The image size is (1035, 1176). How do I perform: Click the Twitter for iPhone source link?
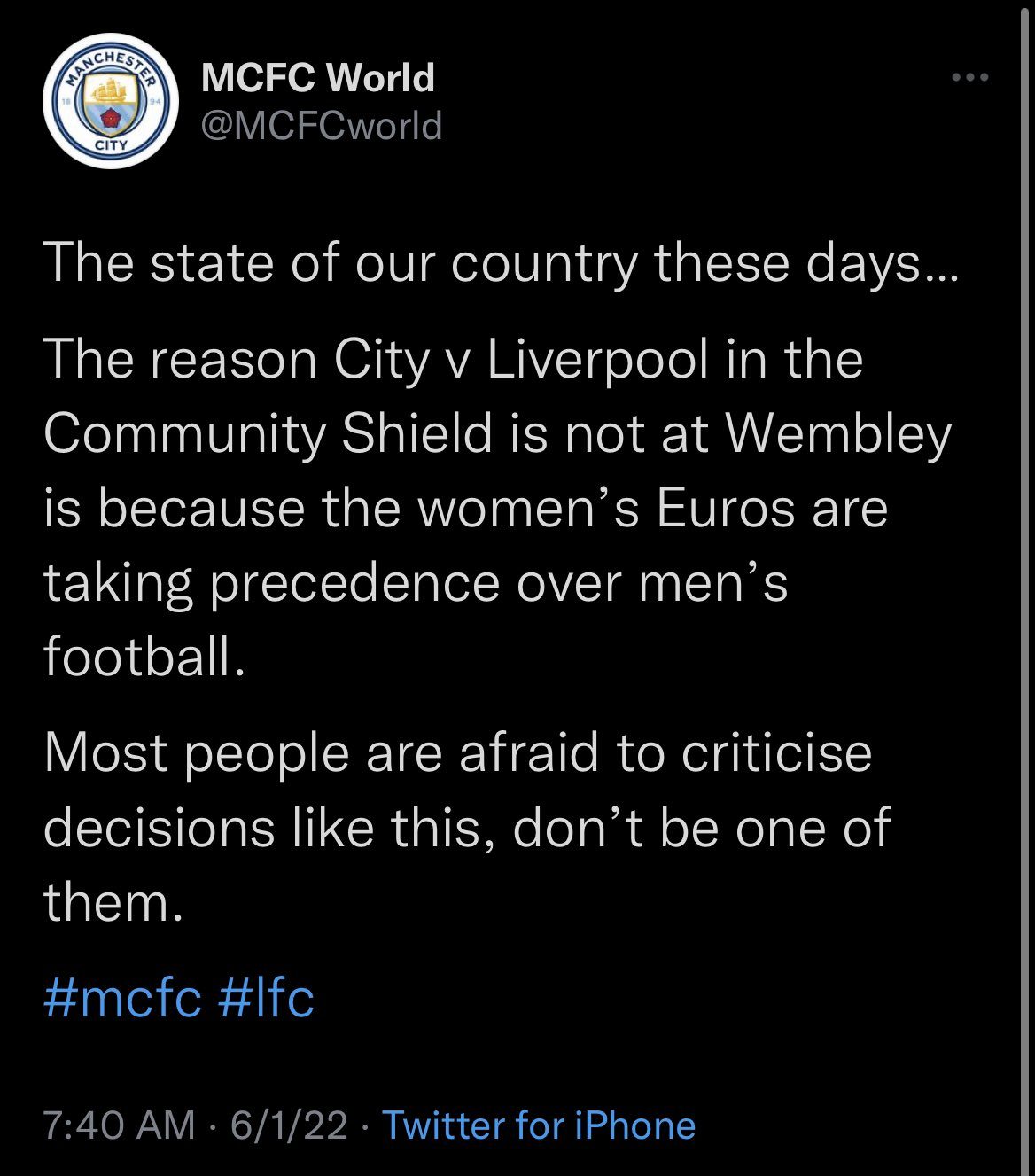[x=539, y=1125]
